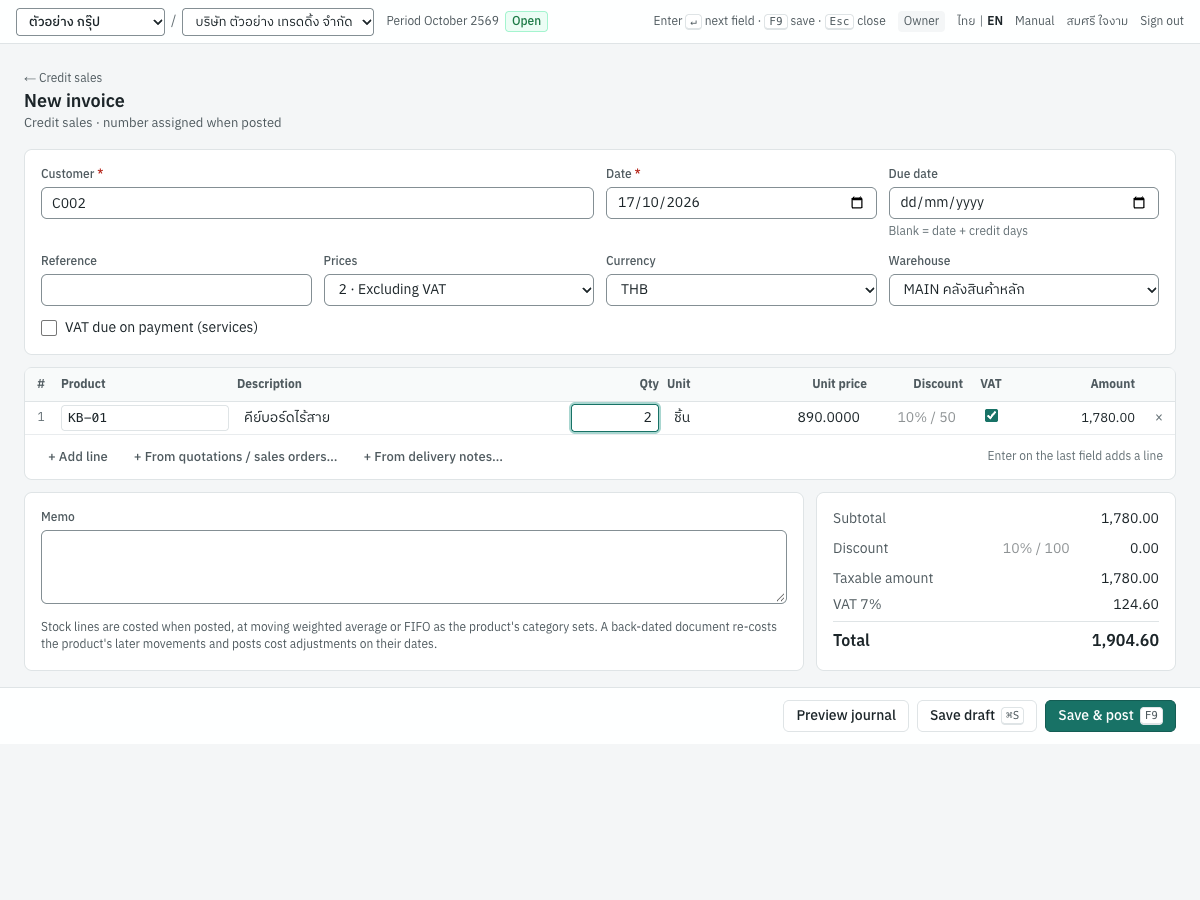Click the Product field KB-01
The image size is (1200, 900).
(145, 418)
